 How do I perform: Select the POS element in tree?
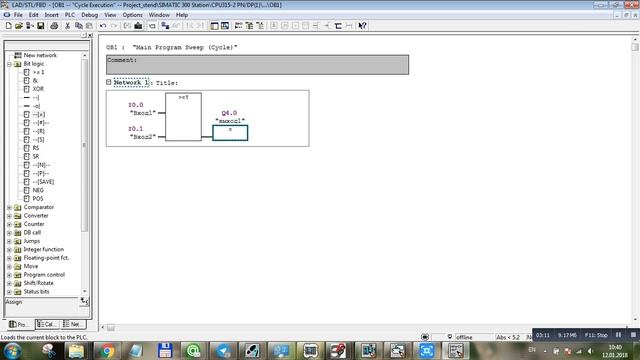(x=38, y=199)
